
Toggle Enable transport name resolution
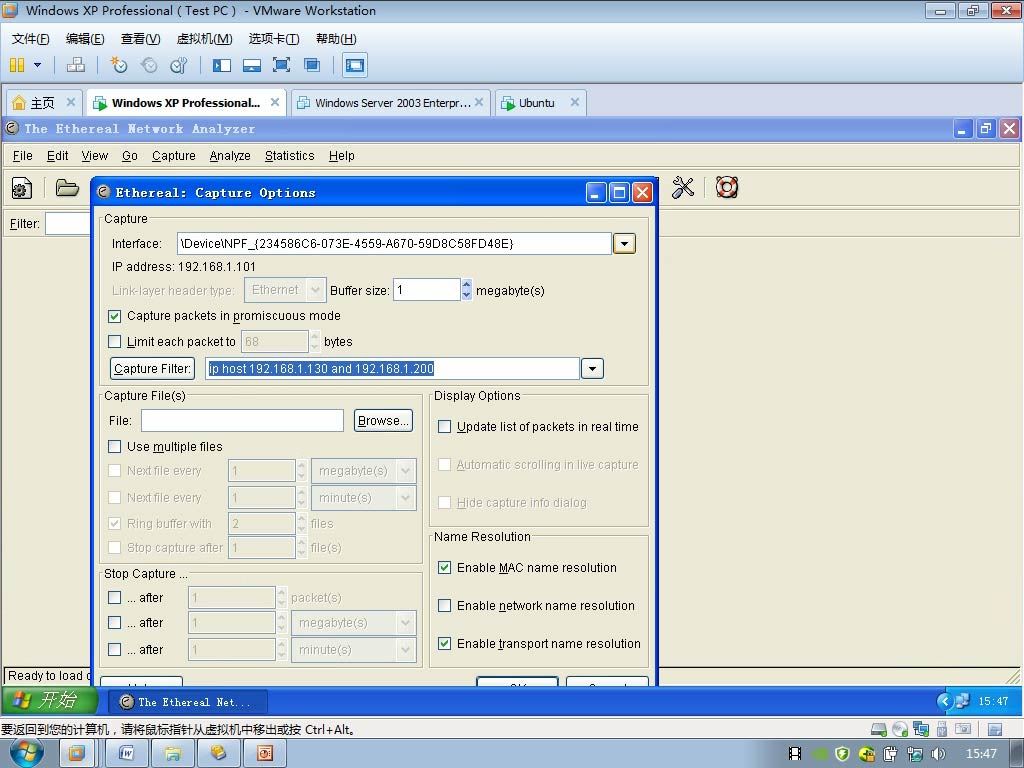coord(445,643)
